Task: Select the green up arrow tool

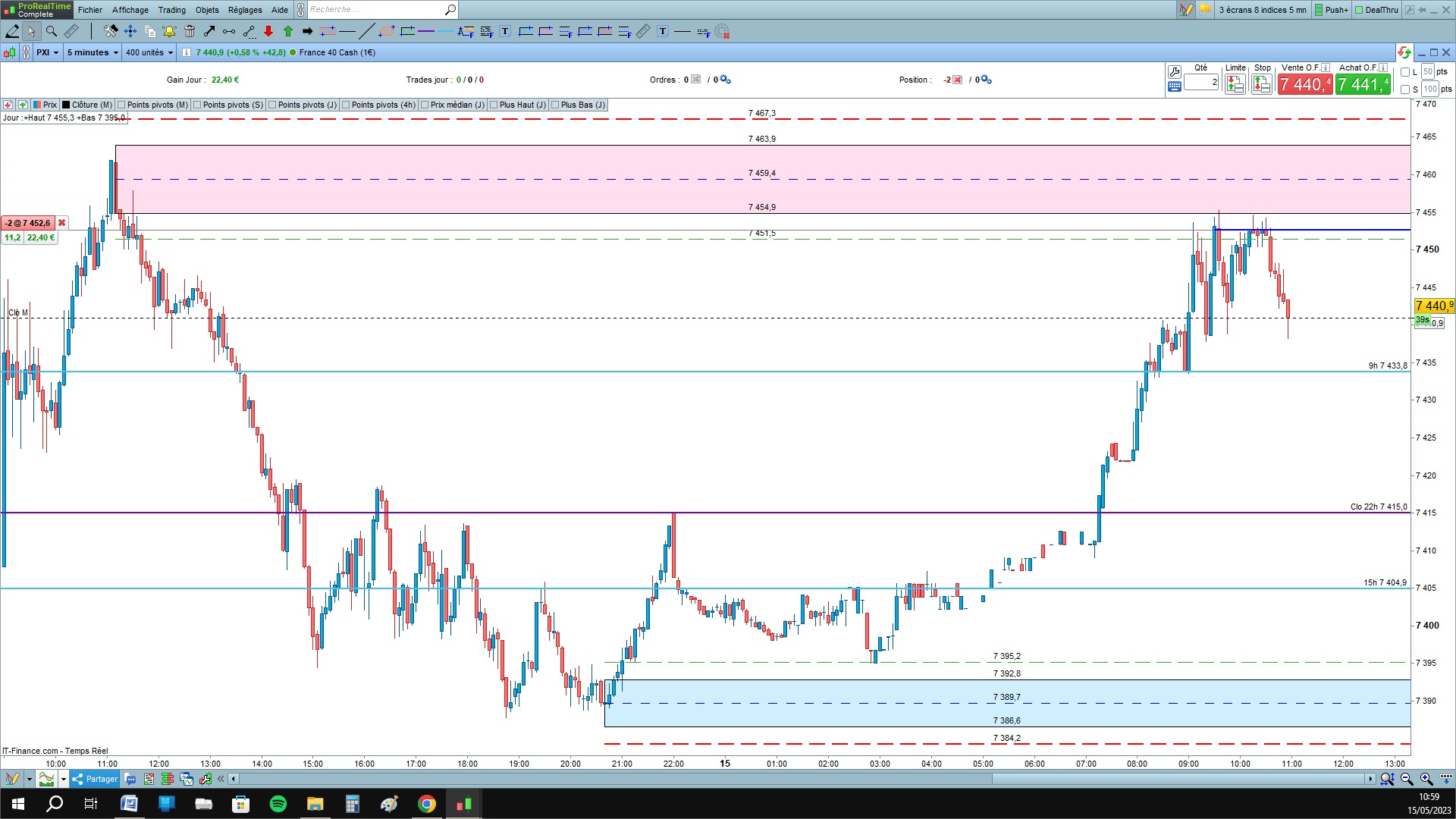Action: coord(288,31)
